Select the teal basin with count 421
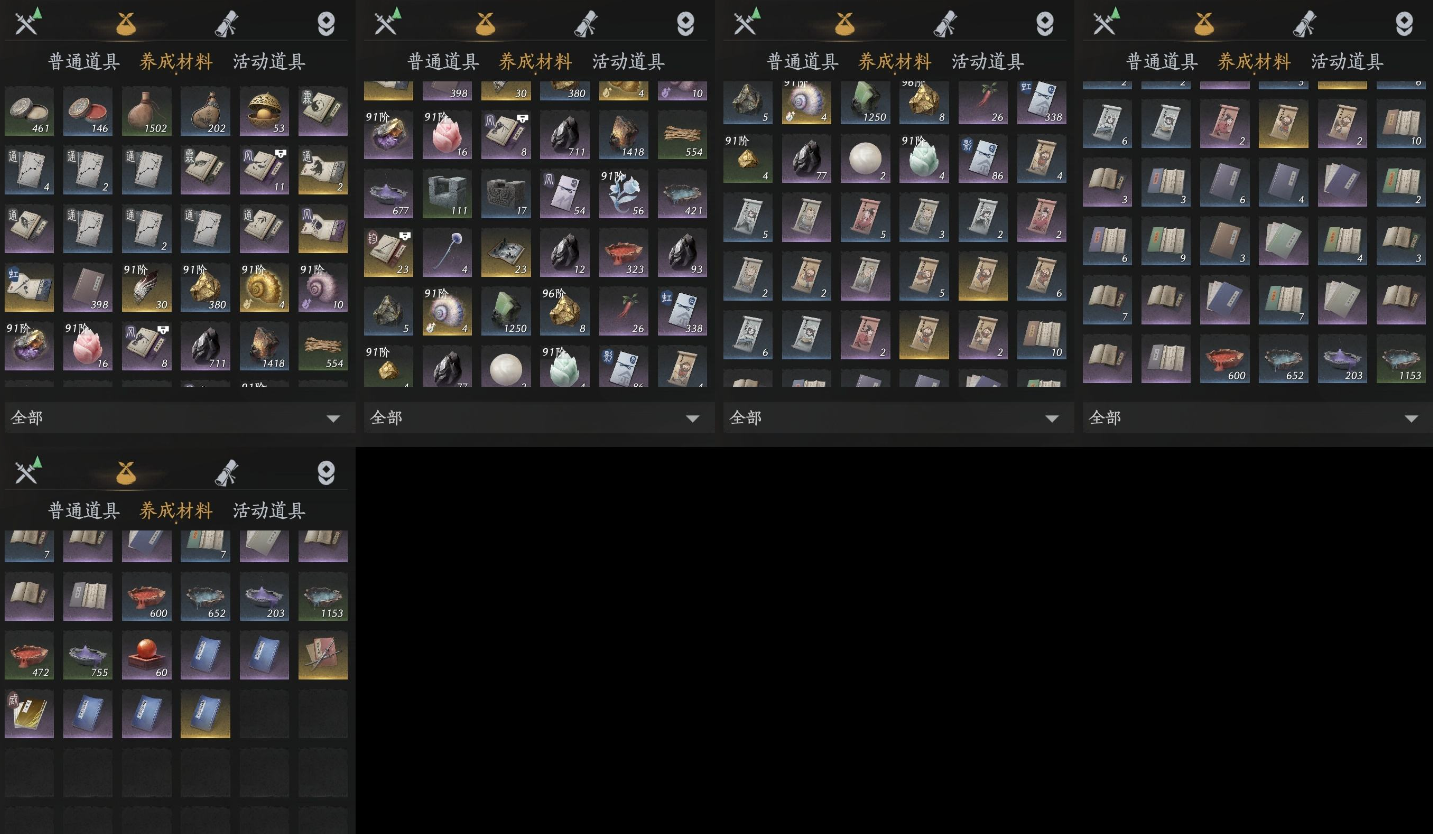This screenshot has height=834, width=1433. [x=682, y=194]
